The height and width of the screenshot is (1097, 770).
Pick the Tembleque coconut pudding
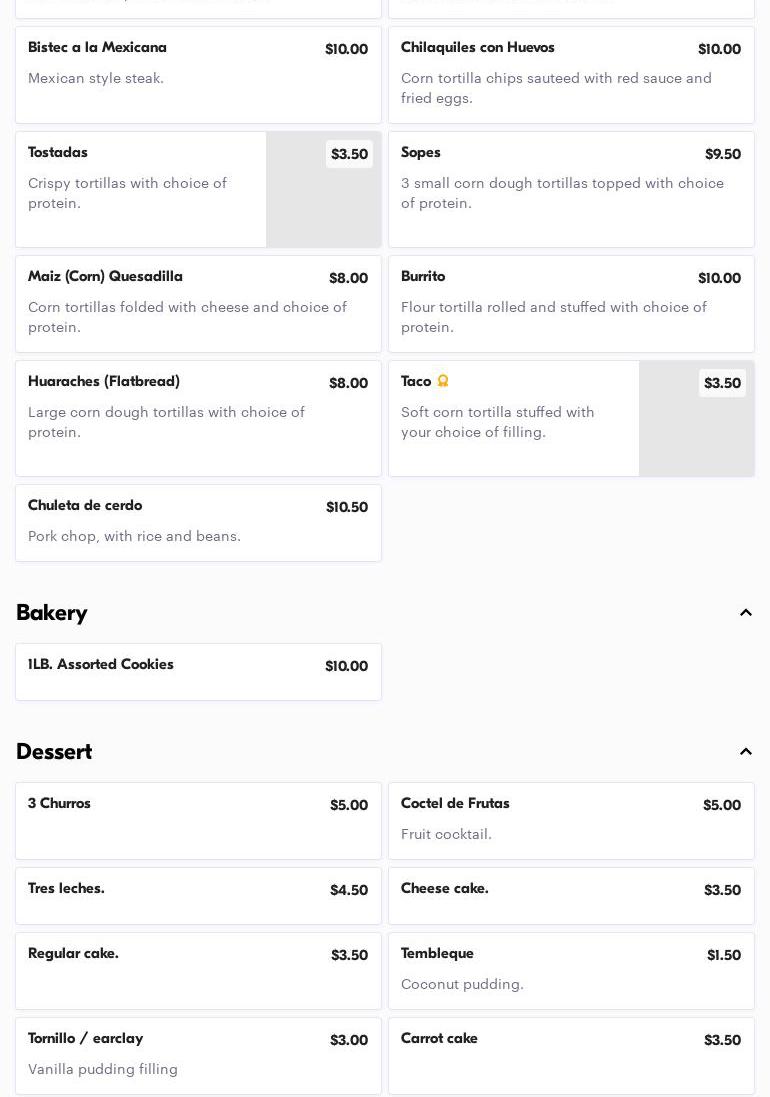[x=571, y=970]
